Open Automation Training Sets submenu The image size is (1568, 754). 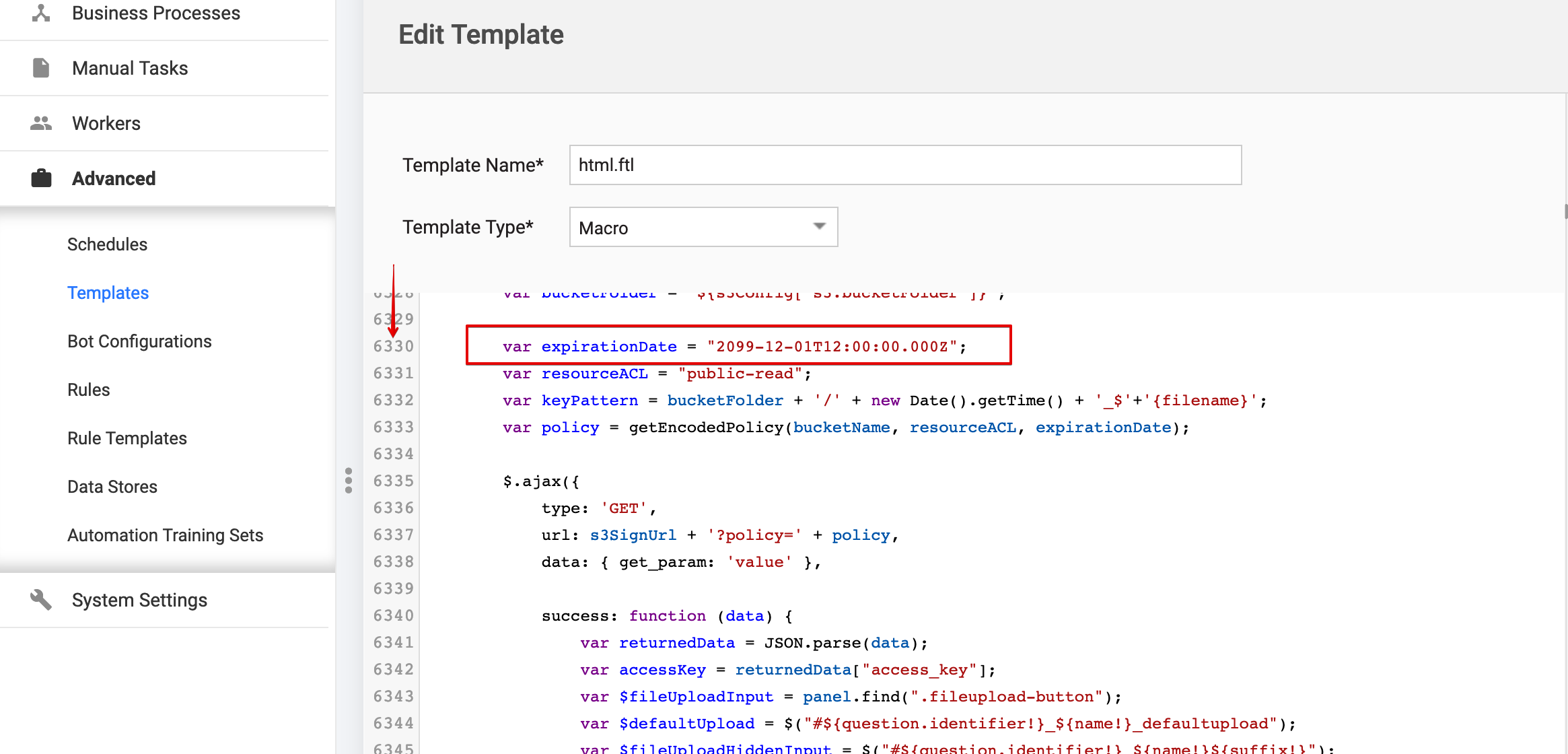tap(166, 535)
